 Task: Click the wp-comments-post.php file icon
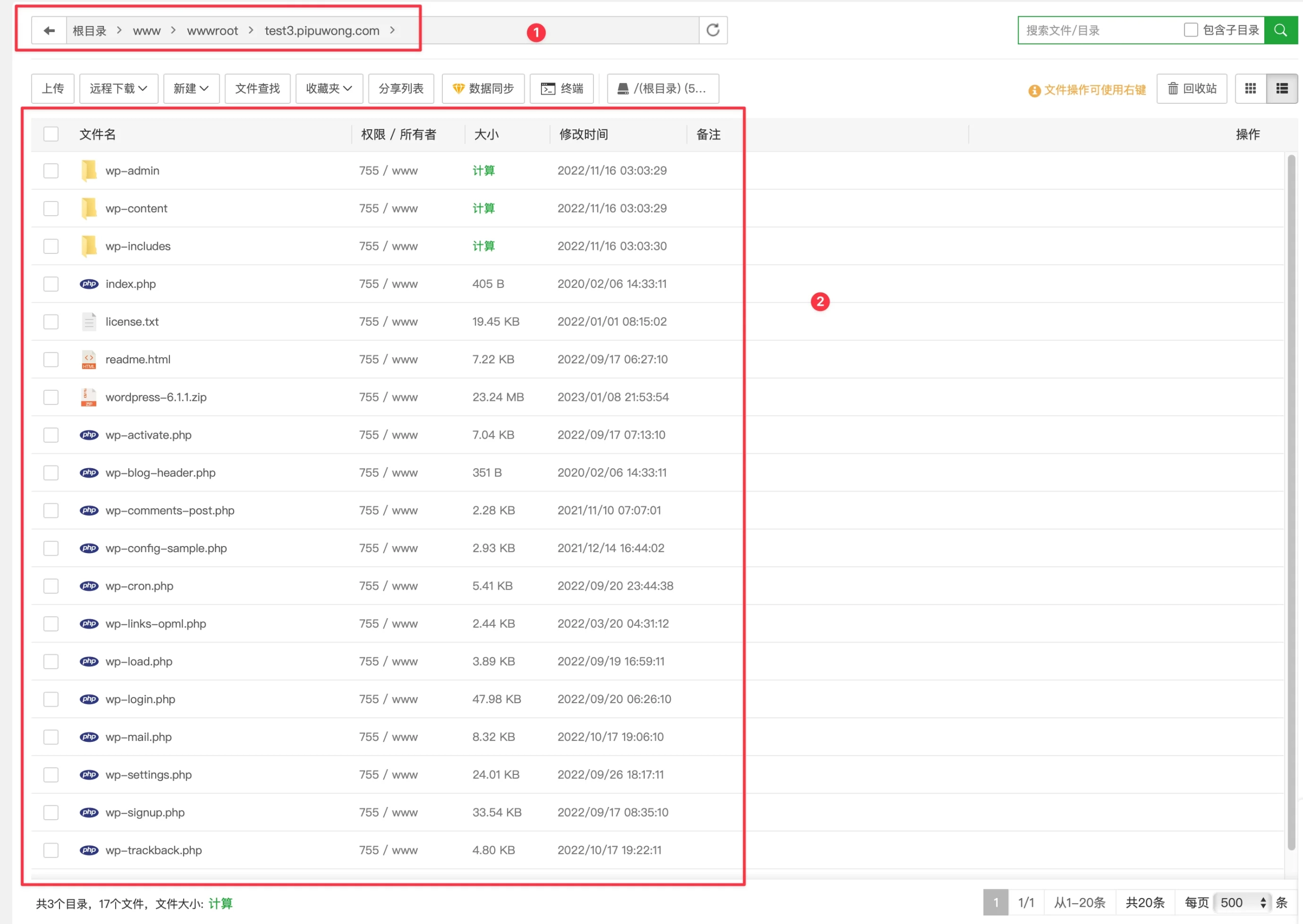pos(89,510)
